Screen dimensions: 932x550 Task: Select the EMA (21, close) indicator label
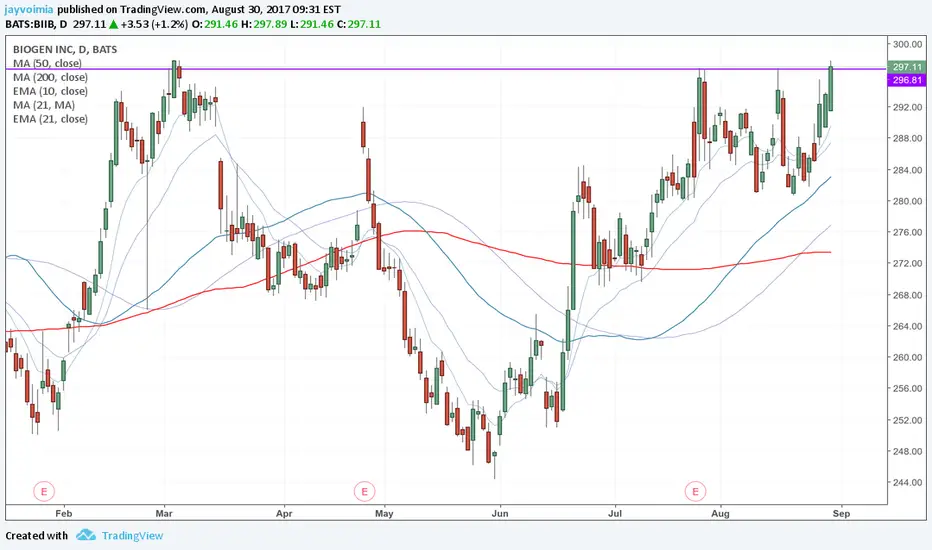(50, 119)
